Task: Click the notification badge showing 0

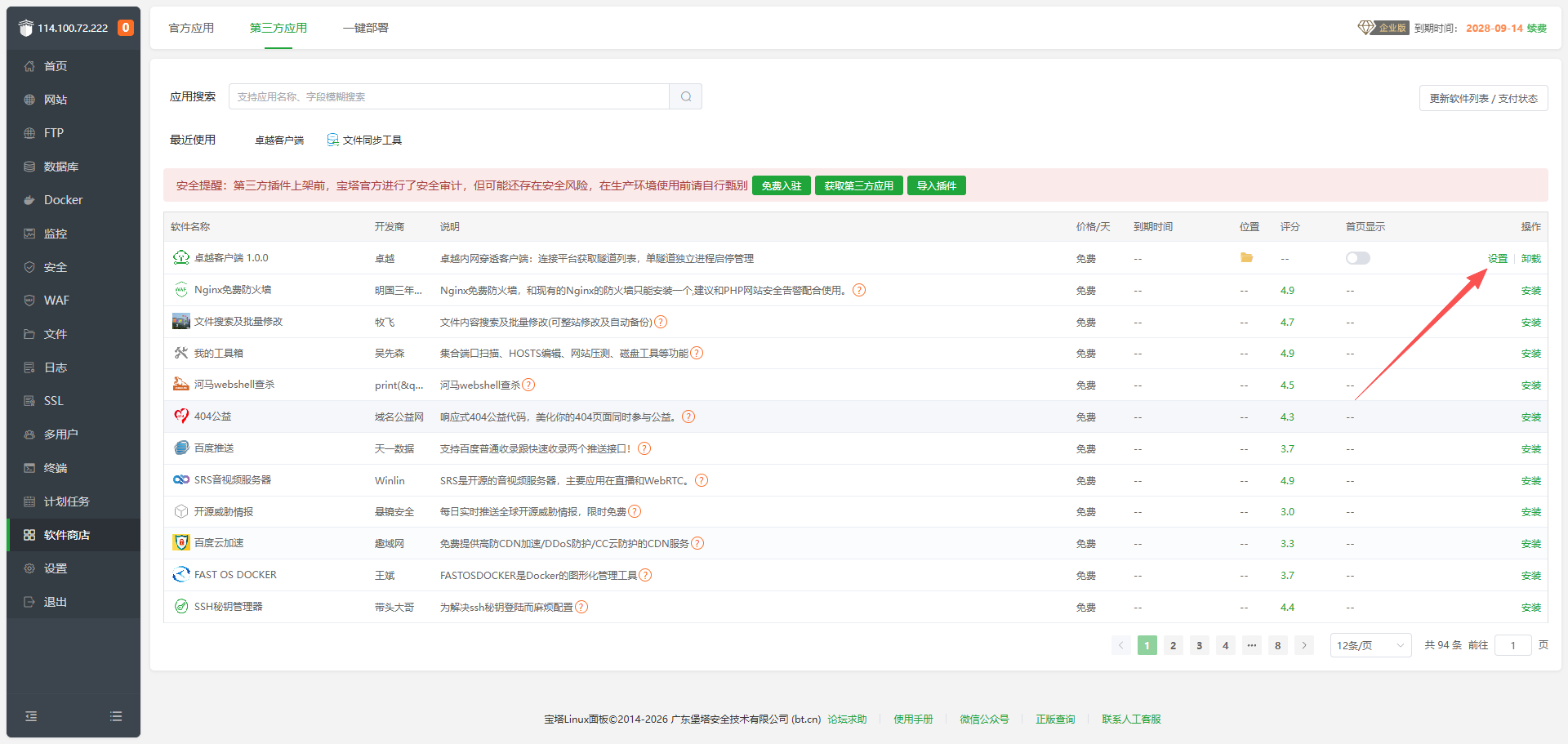Action: coord(125,28)
